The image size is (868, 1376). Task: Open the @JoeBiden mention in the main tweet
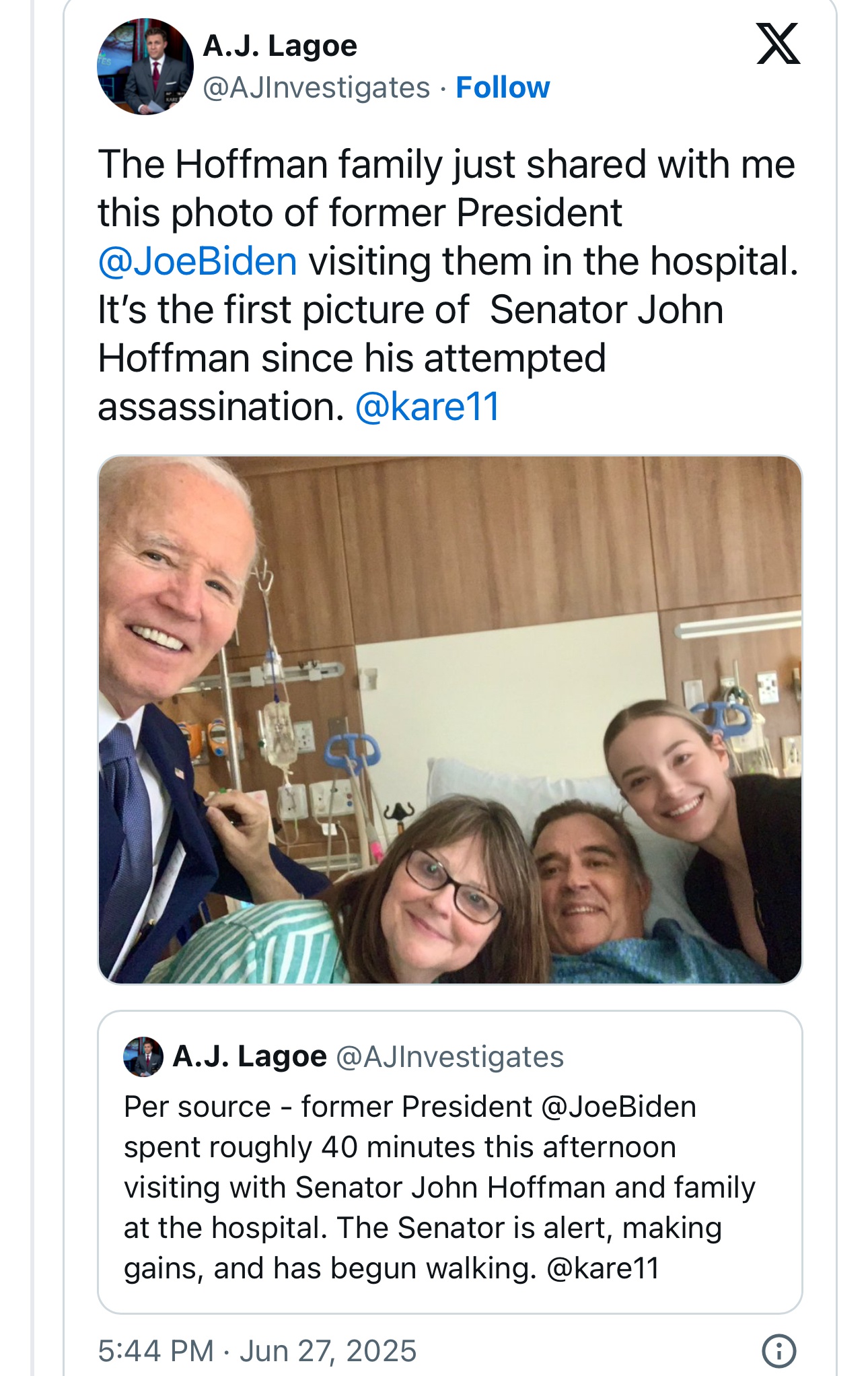point(197,261)
